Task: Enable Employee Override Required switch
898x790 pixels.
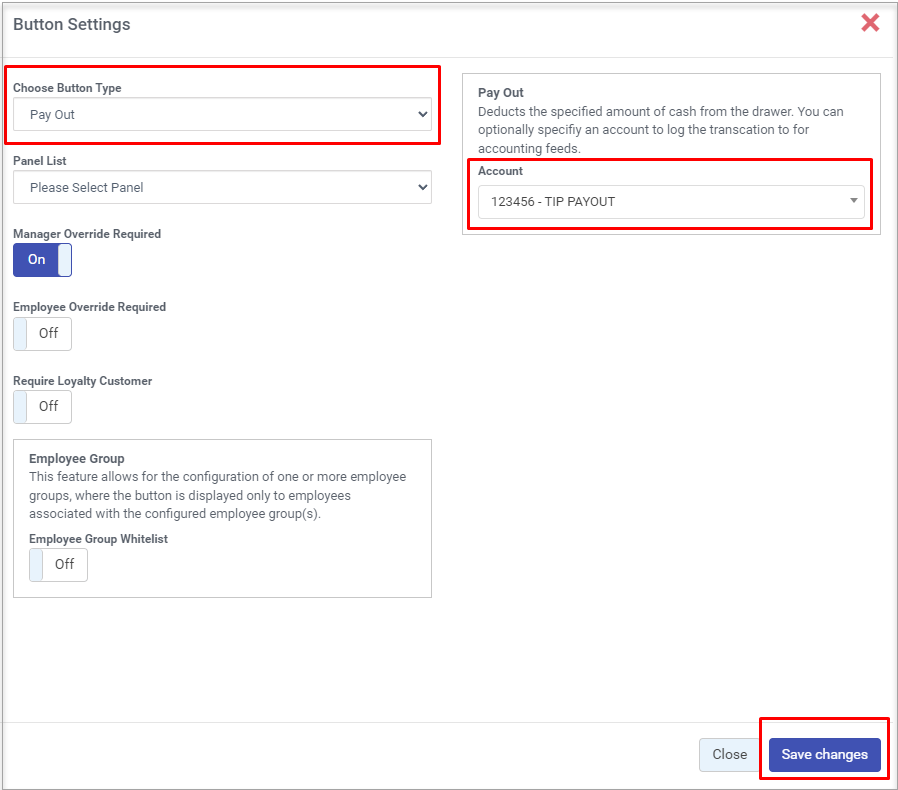Action: tap(42, 333)
